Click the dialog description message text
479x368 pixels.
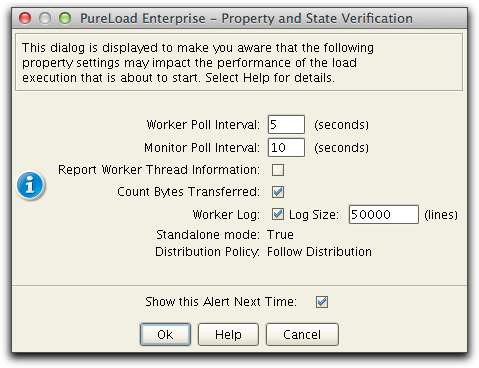[x=198, y=63]
